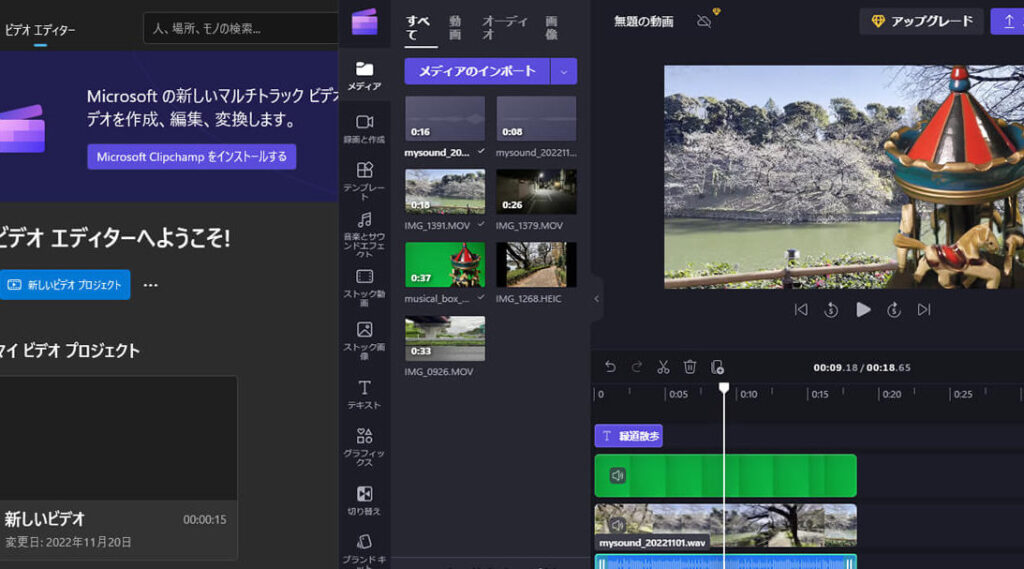Open the 録画と作成 camera tool
This screenshot has height=569, width=1024.
point(364,128)
